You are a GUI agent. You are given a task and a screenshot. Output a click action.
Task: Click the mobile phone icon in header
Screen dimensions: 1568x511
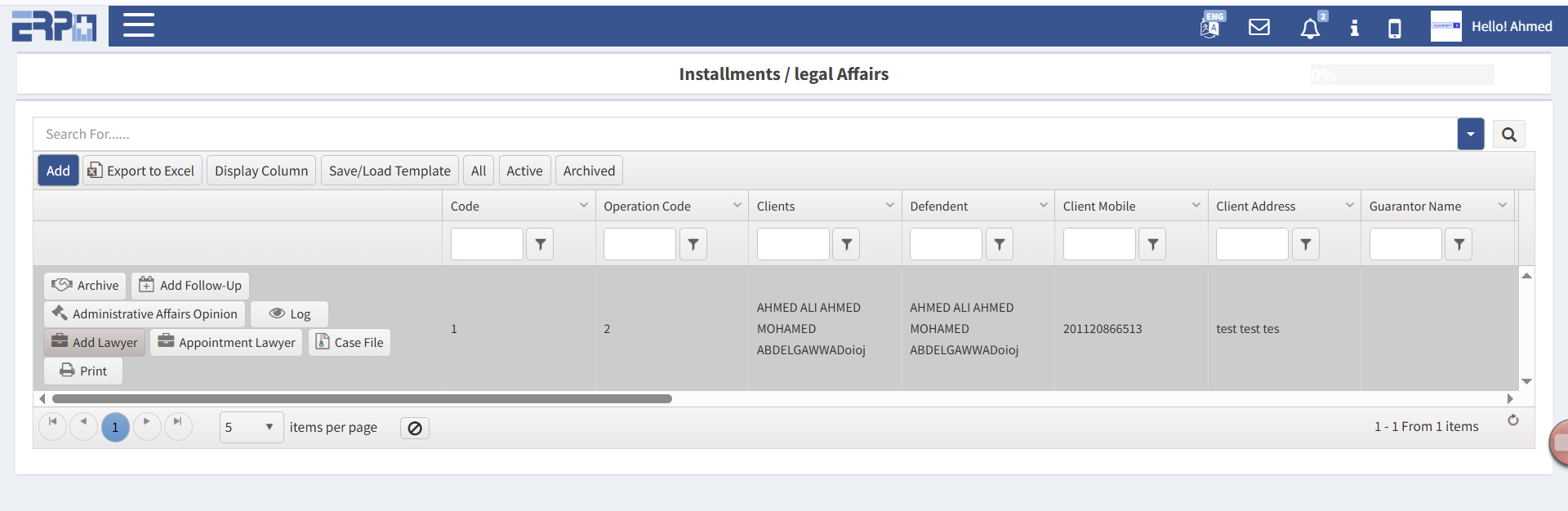pos(1395,29)
